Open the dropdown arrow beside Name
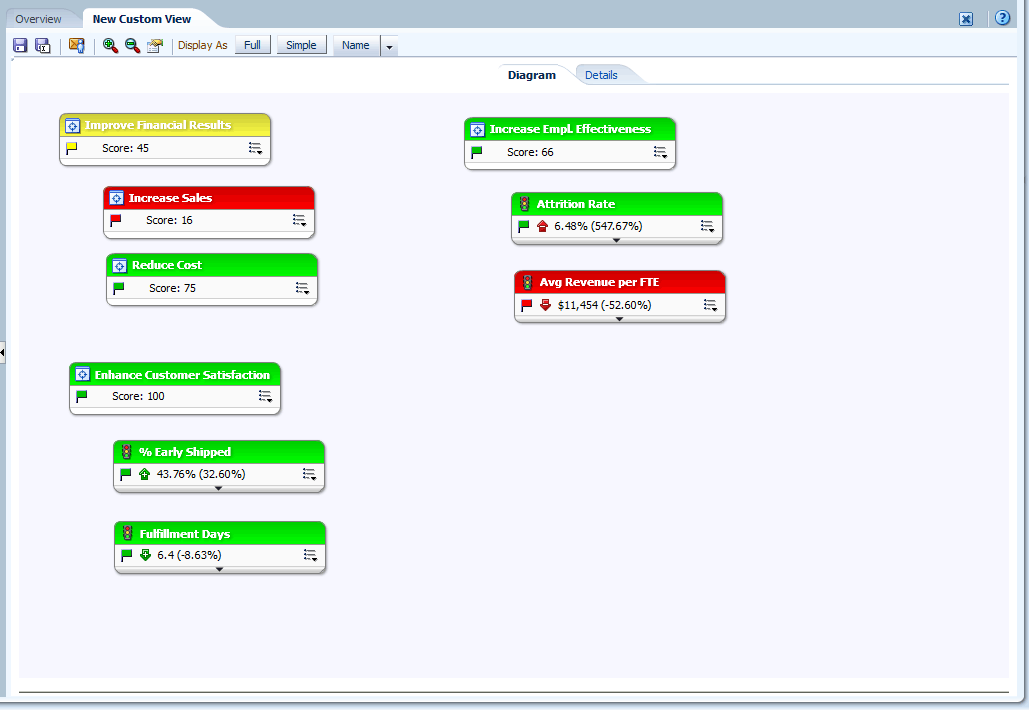Screen dimensions: 1029x710 coord(390,46)
